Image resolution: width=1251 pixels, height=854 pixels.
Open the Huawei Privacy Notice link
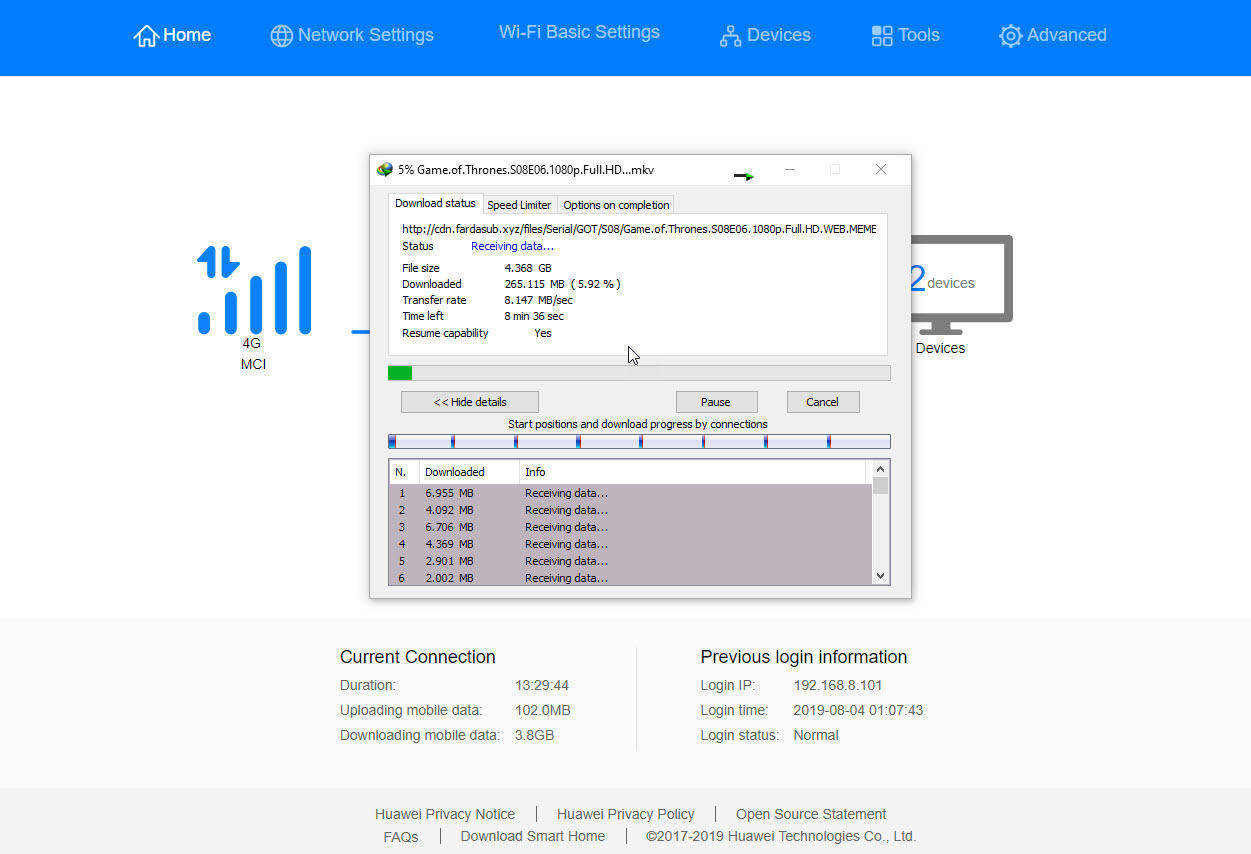tap(445, 814)
